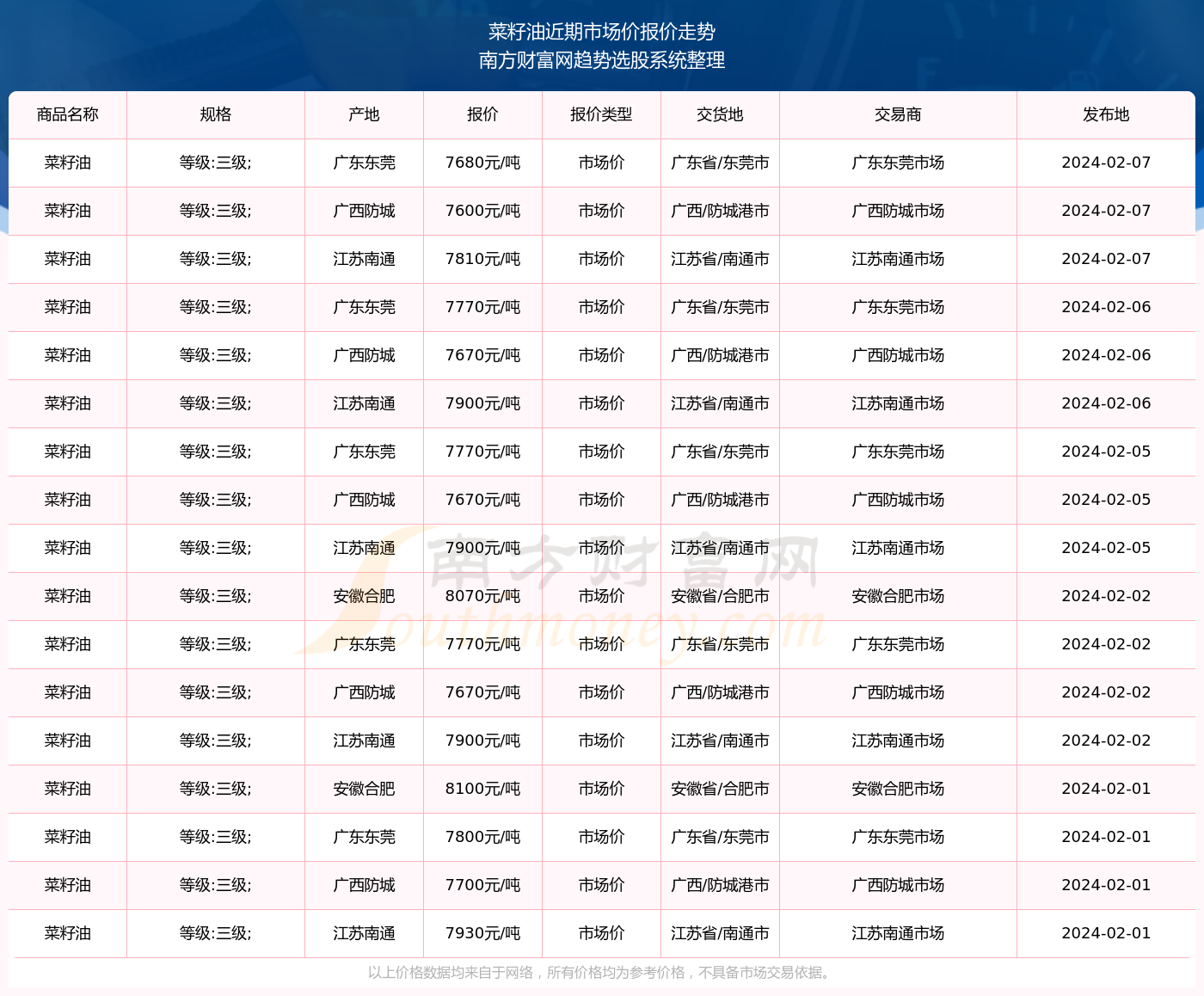
Task: Click the 7810元/吨 price cell
Action: (x=483, y=259)
